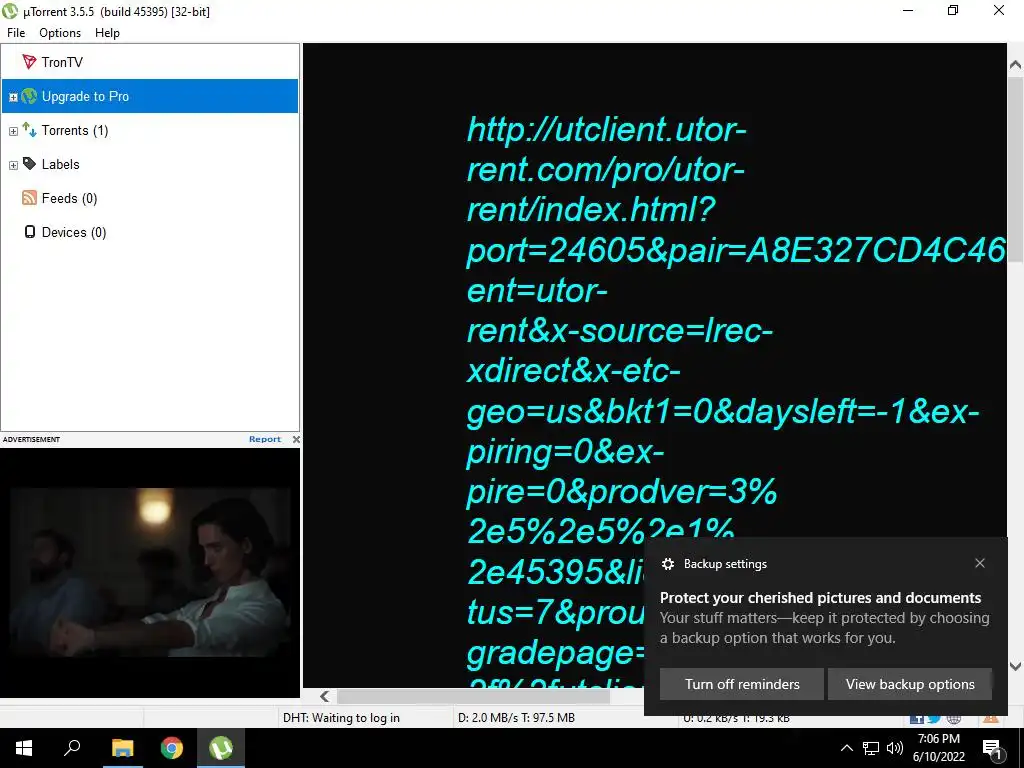Click the Labels tag icon
Screen dimensions: 1024x768
(x=29, y=163)
